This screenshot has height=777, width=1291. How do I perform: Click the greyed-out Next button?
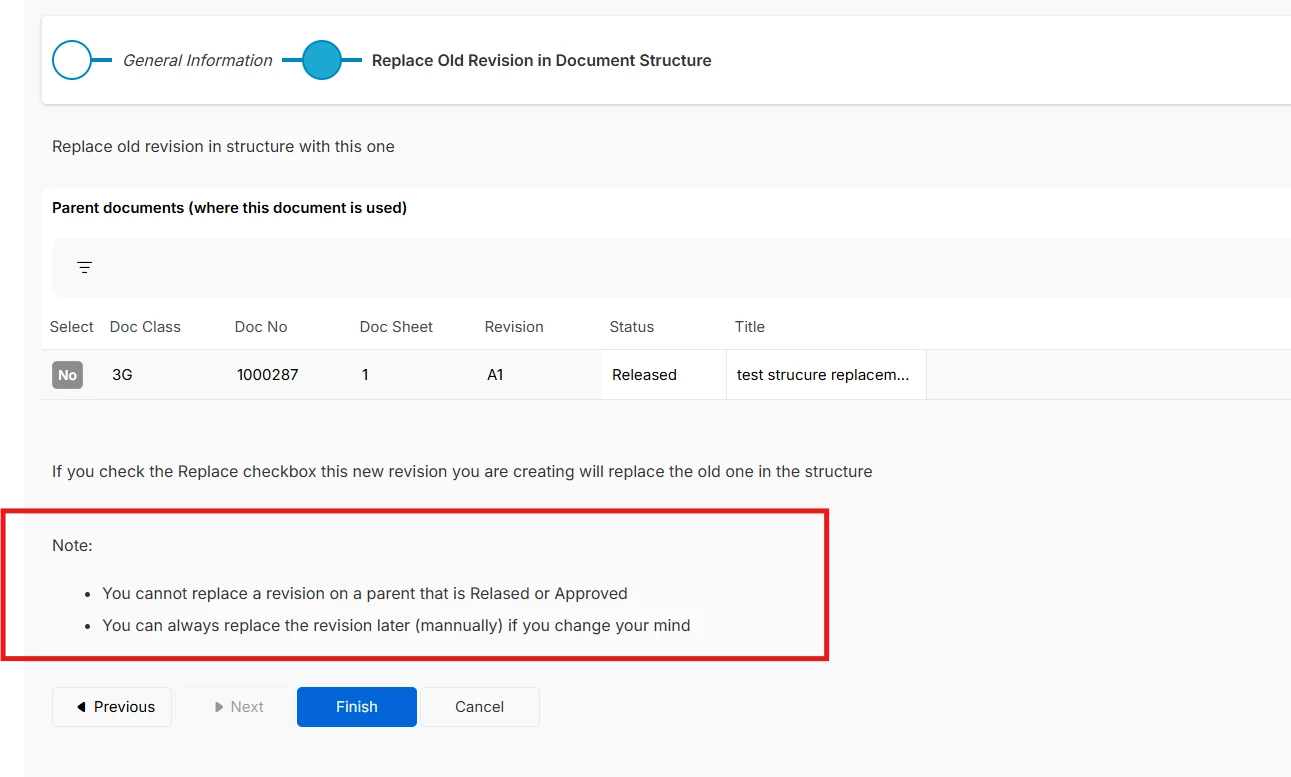pyautogui.click(x=236, y=707)
